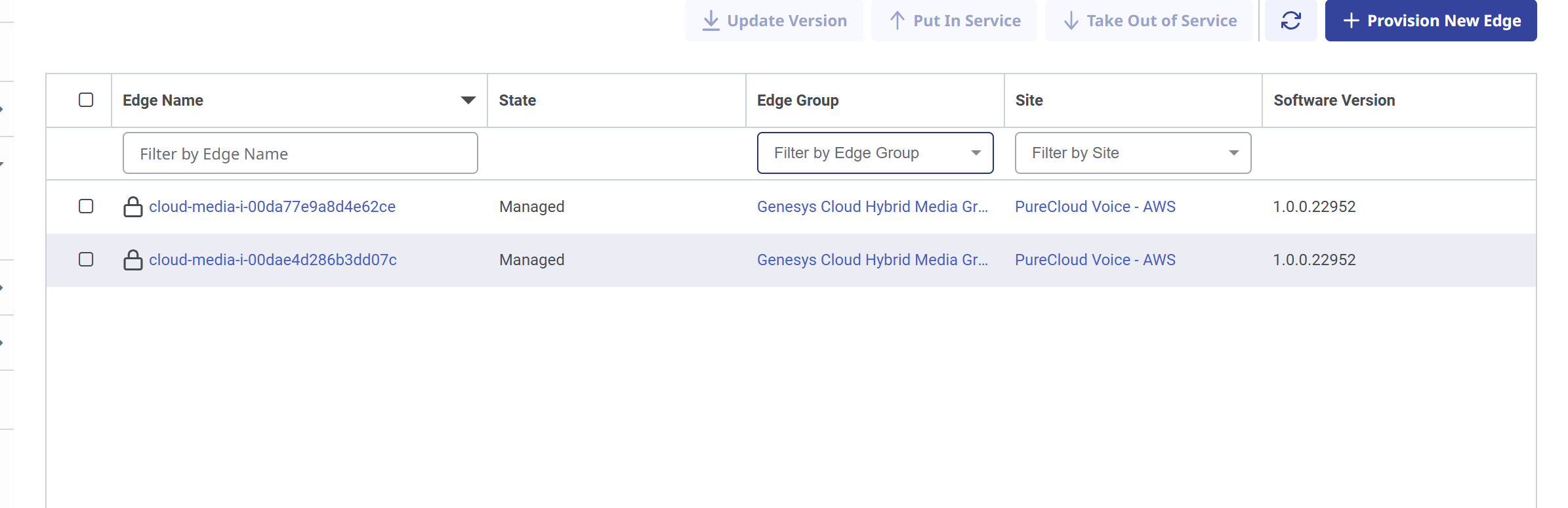Click the Software Version column header
The height and width of the screenshot is (508, 1568).
[1334, 100]
